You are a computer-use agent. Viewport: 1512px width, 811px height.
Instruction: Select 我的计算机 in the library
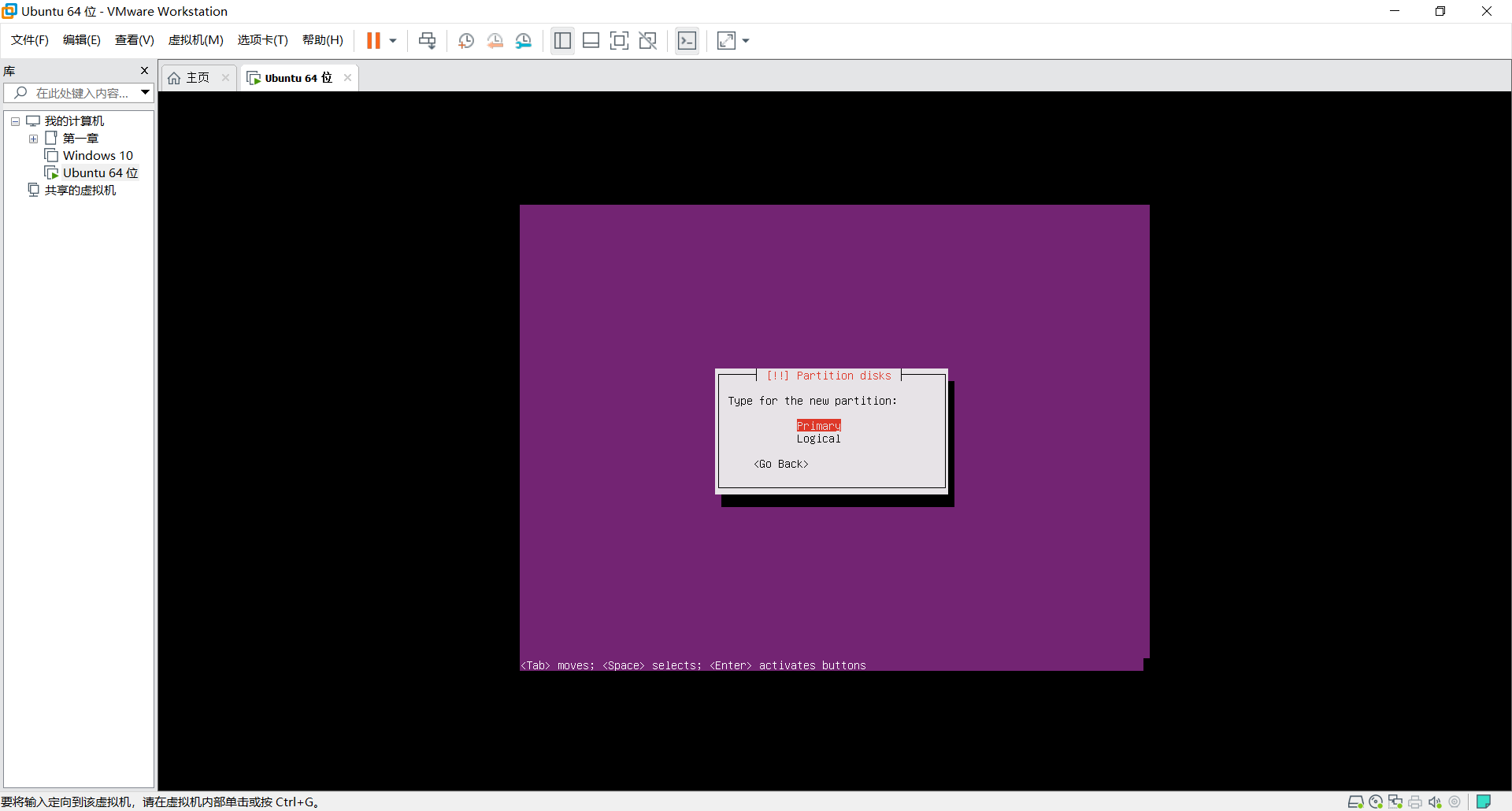tap(74, 121)
